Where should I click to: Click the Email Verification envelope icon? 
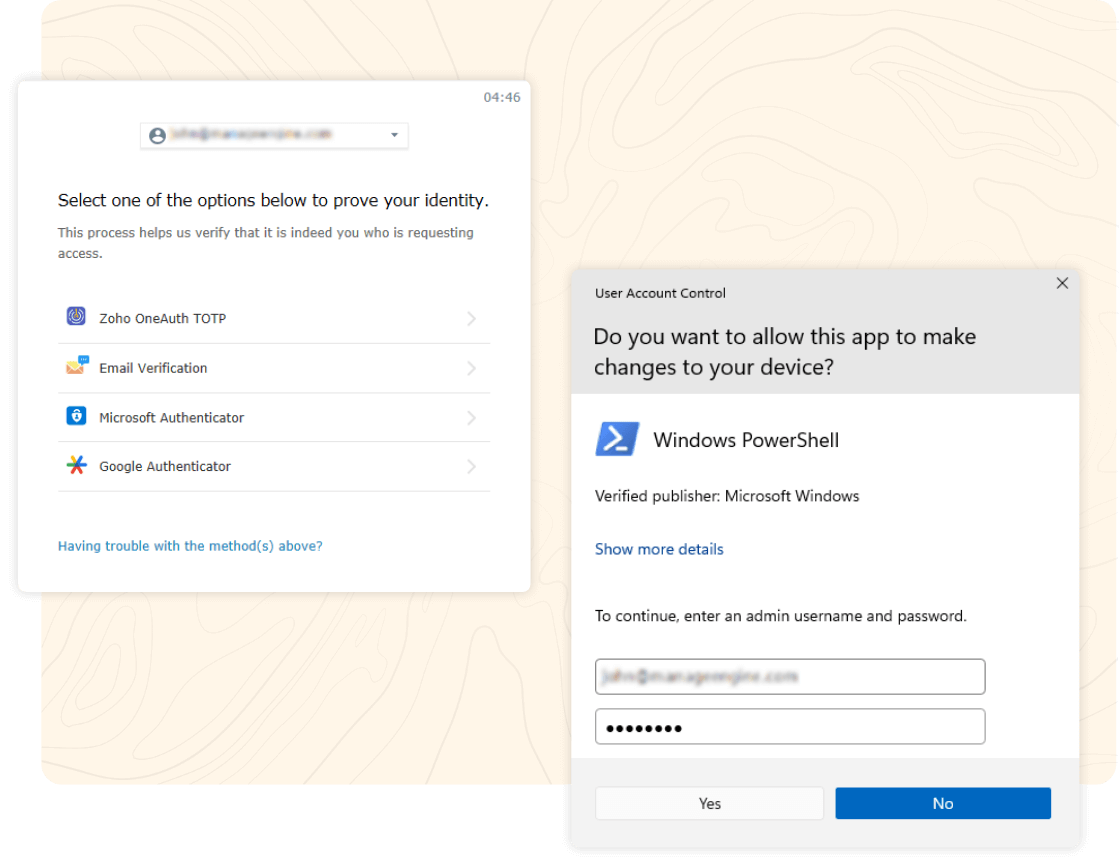click(76, 367)
